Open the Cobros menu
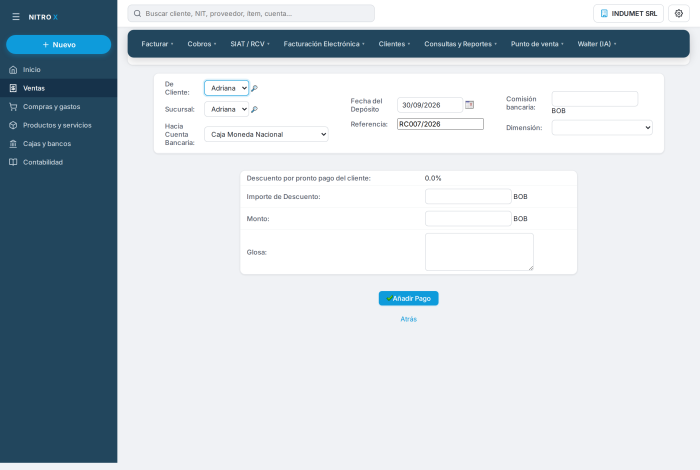This screenshot has height=470, width=700. [202, 44]
